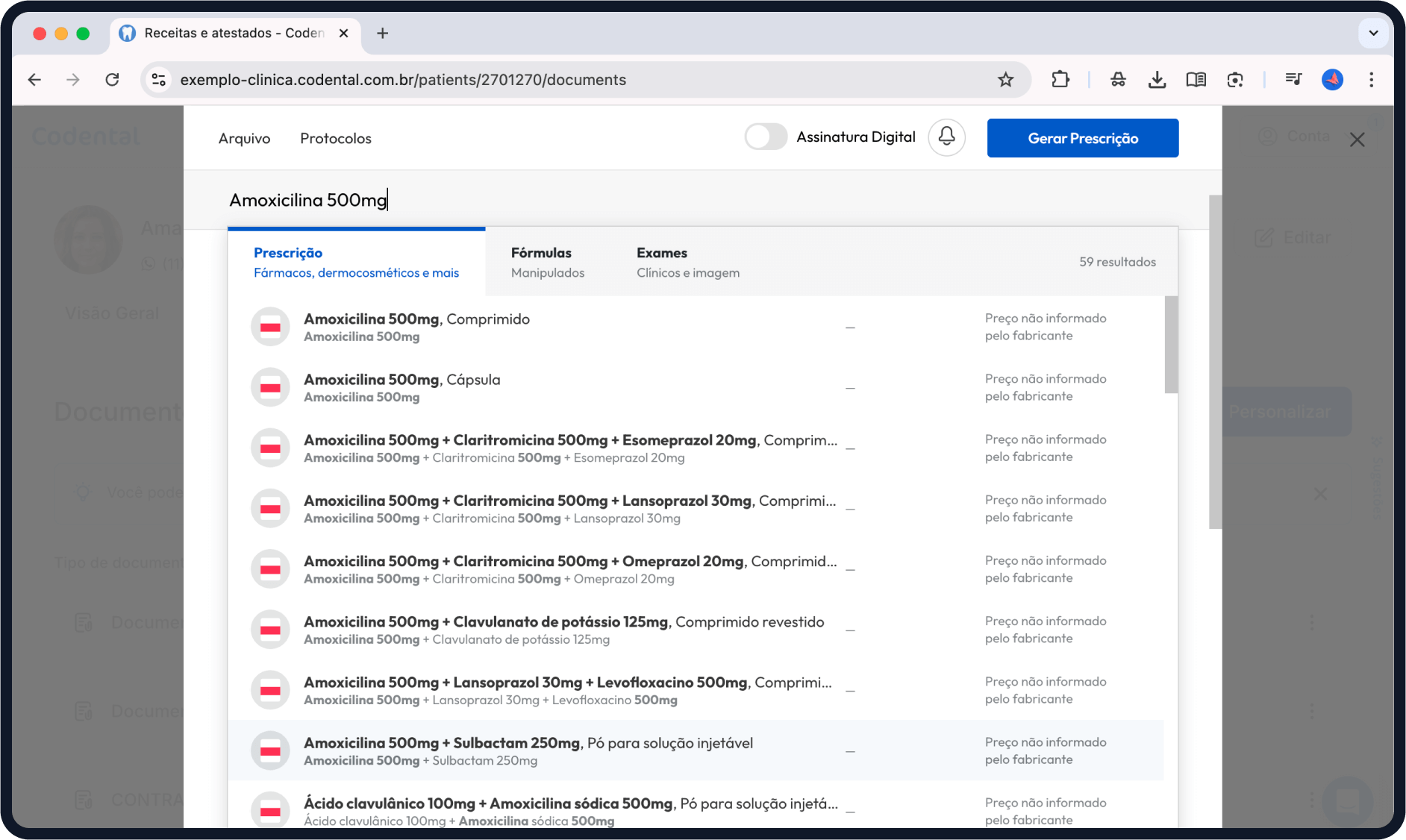Click the medication icon for Amoxicilina Cápsula

tap(270, 388)
